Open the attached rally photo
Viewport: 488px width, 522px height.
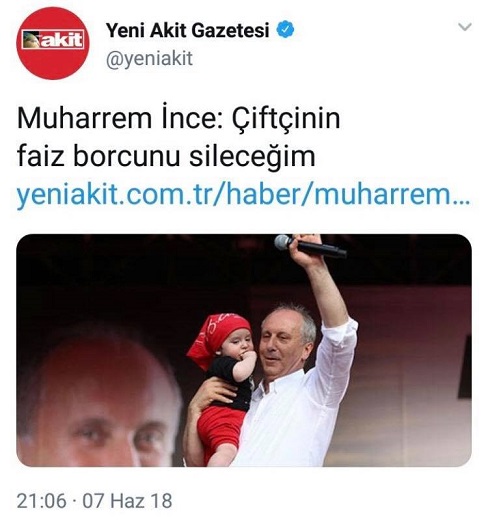(x=244, y=350)
